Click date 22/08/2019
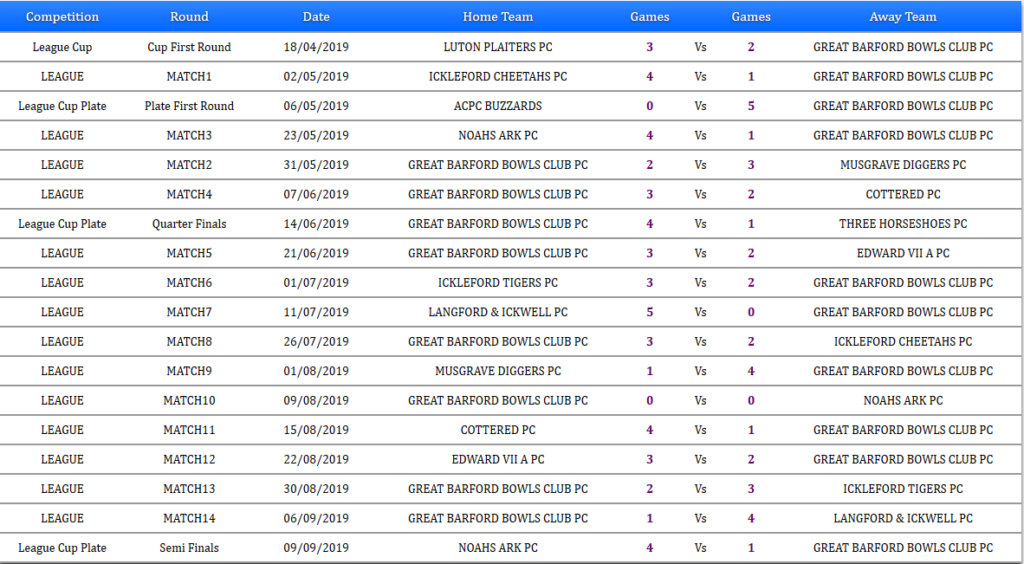The image size is (1024, 564). click(x=316, y=459)
